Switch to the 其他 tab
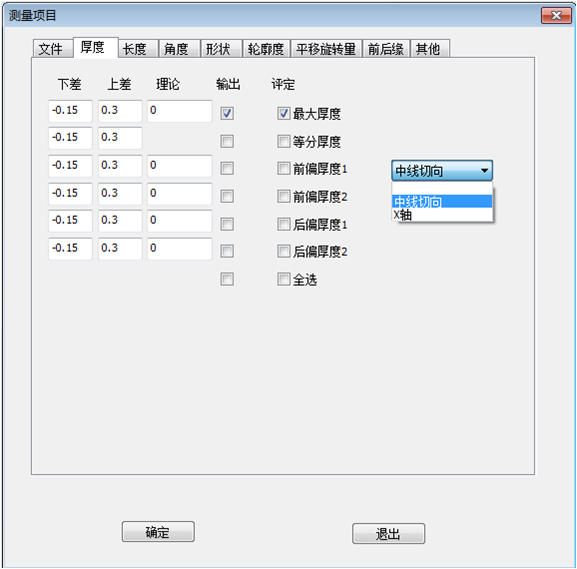Screen dimensions: 577x569 click(428, 49)
